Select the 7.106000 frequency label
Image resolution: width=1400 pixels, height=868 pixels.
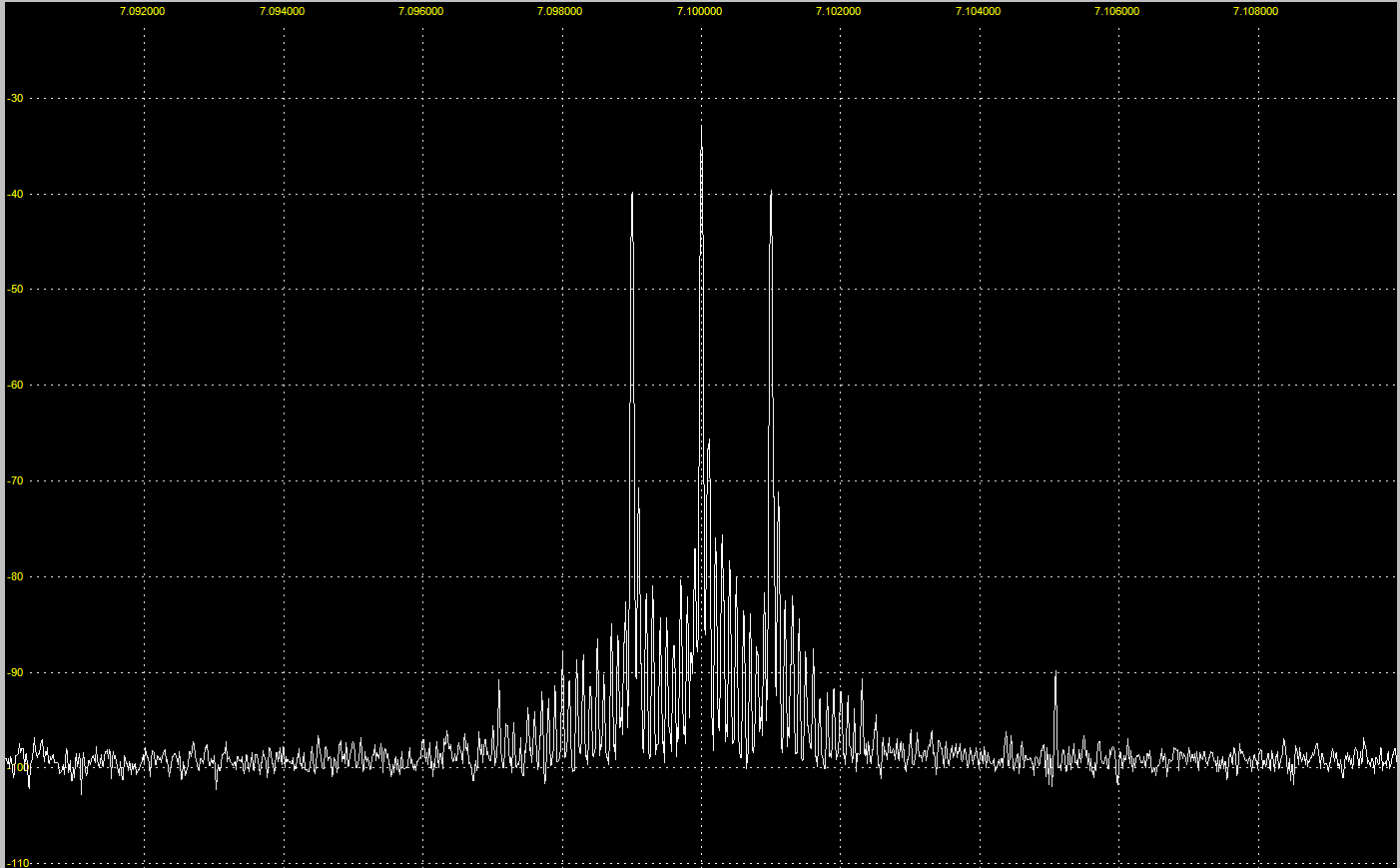click(1116, 11)
